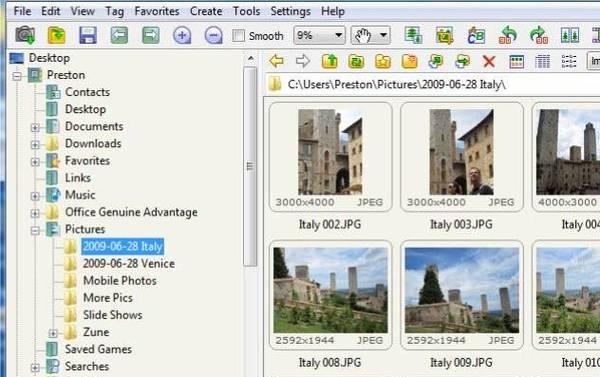The image size is (600, 377).
Task: Select the Slide Shows folder
Action: click(x=112, y=315)
